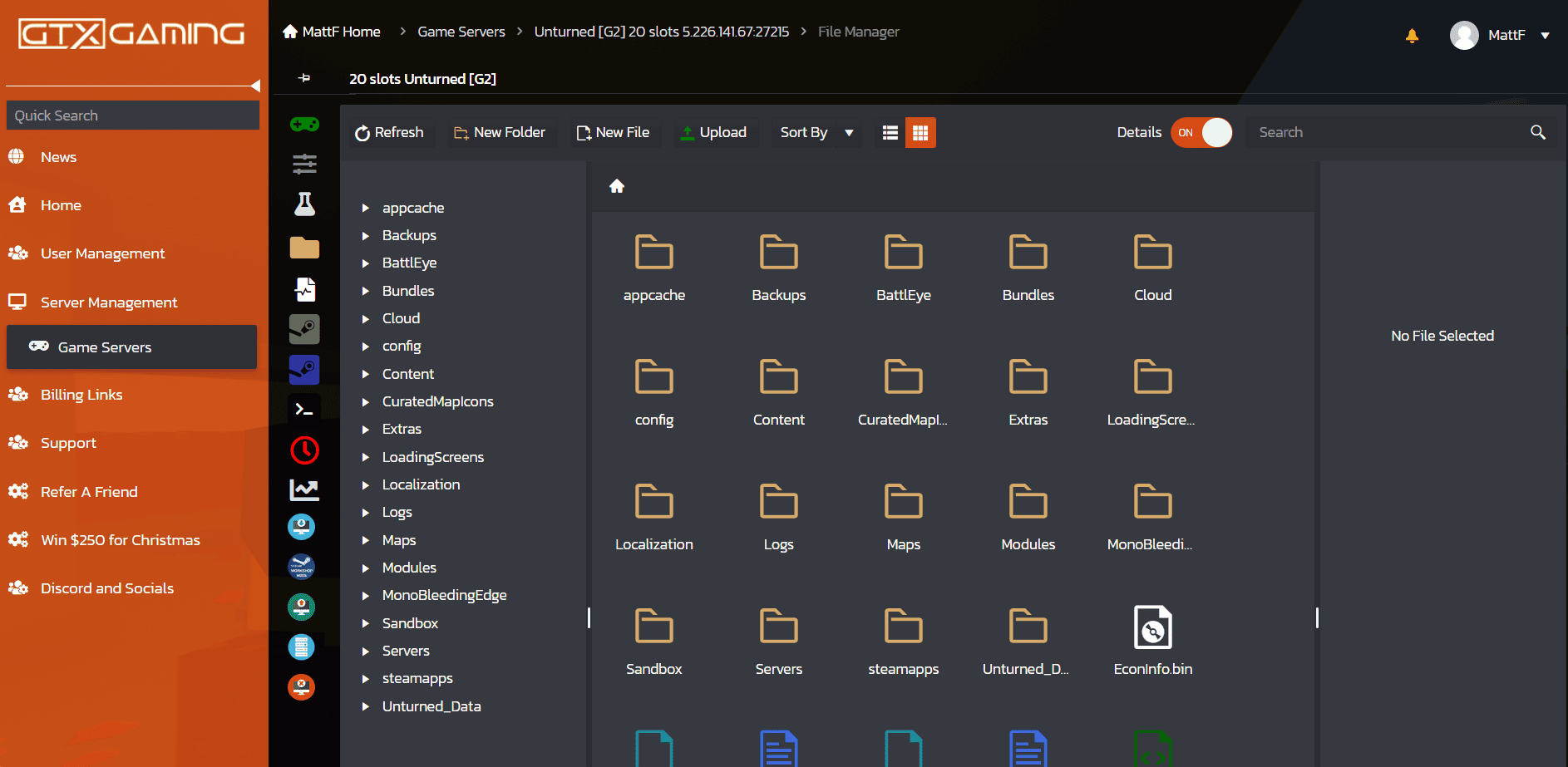Click the New Folder button
This screenshot has height=767, width=1568.
[500, 133]
